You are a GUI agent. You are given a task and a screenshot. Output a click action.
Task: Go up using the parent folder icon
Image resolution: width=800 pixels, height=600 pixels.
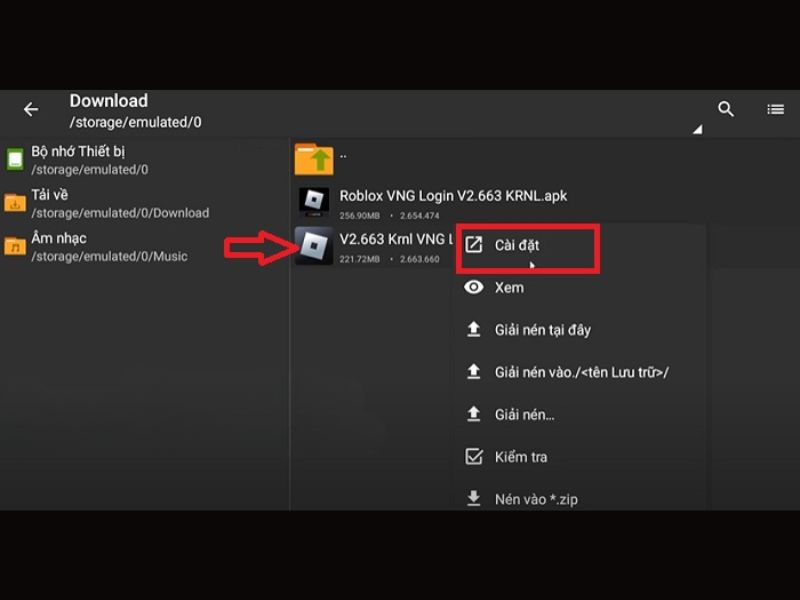coord(314,159)
